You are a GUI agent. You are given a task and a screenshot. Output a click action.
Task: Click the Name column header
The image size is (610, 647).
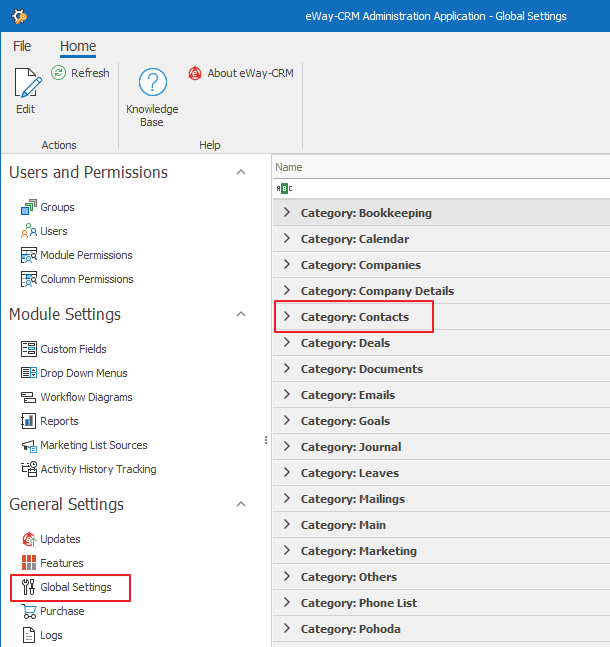(x=441, y=167)
